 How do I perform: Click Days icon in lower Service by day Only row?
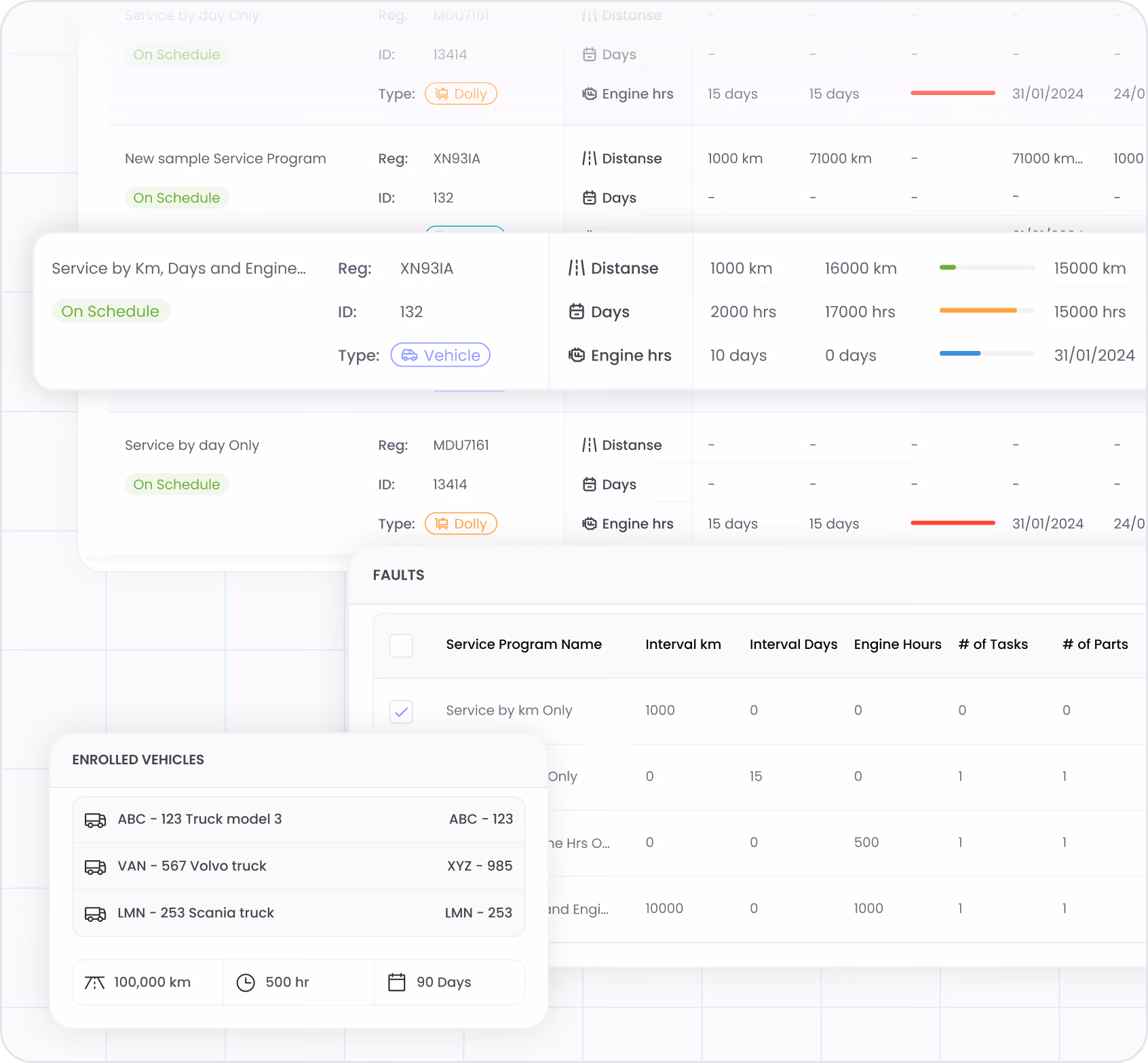[589, 484]
